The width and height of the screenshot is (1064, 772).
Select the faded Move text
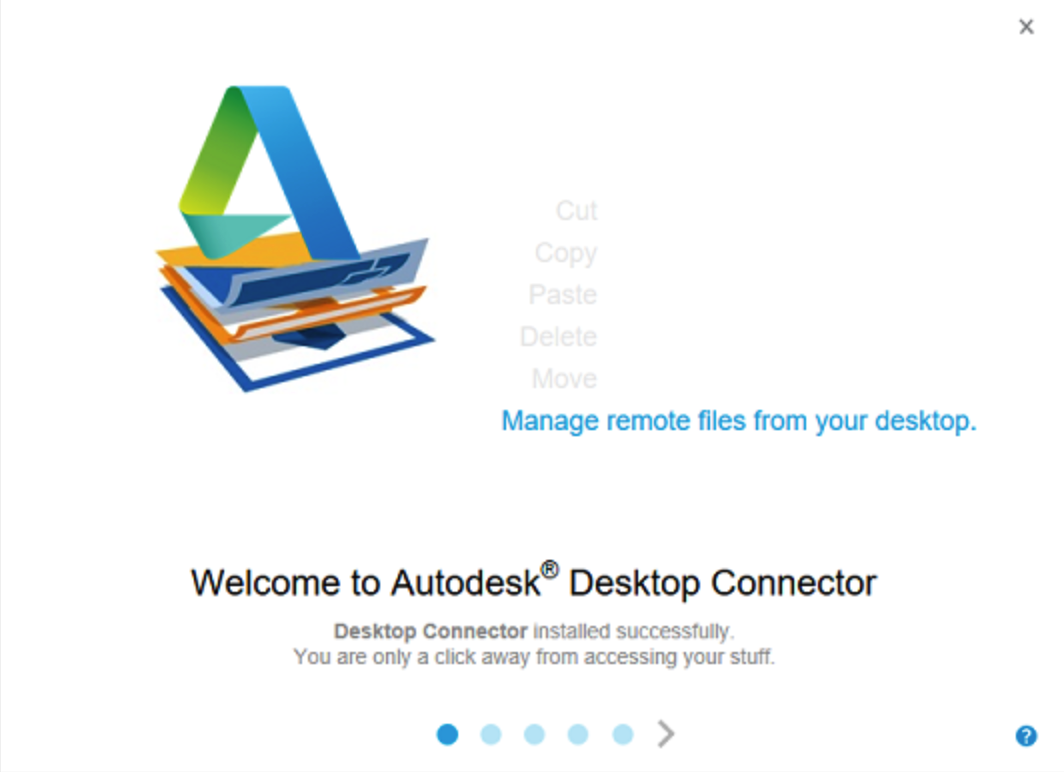[x=565, y=379]
